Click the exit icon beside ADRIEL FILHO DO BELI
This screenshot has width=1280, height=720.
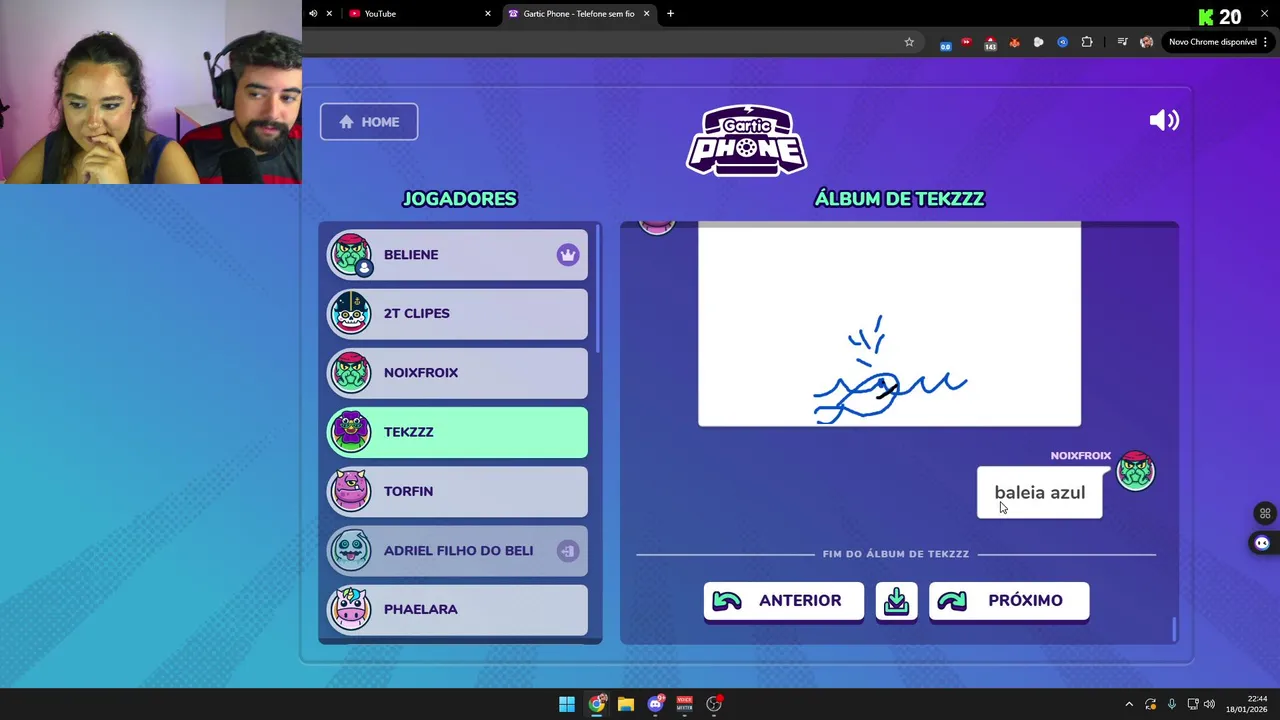pos(568,550)
